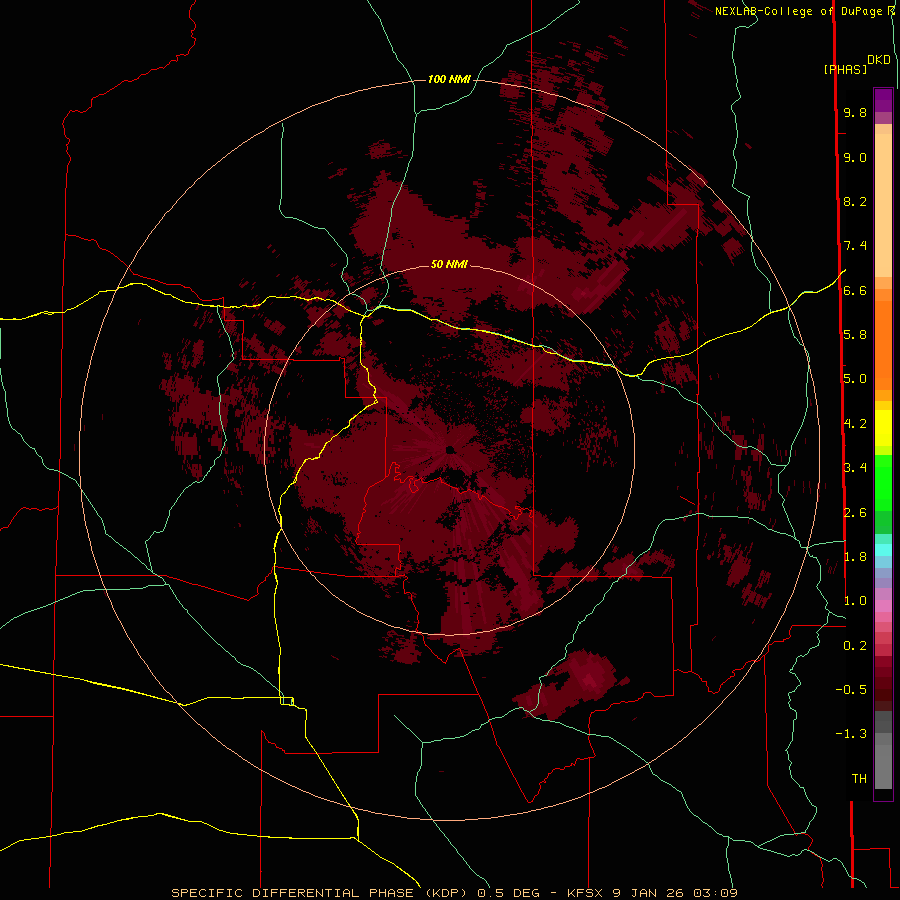Click the 4.2 value on the color scale
The height and width of the screenshot is (900, 900).
click(855, 424)
